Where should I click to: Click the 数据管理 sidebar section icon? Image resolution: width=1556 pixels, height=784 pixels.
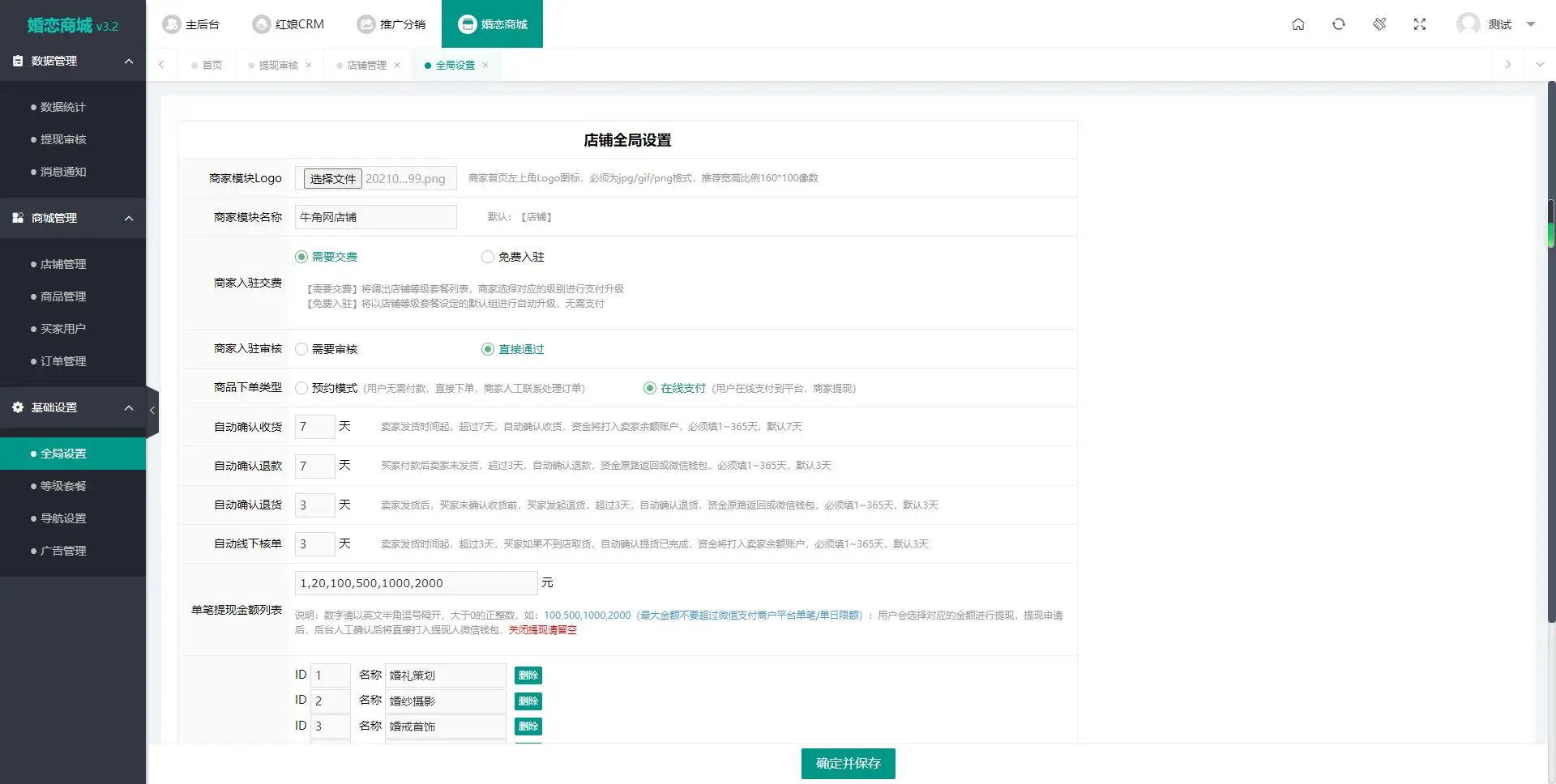tap(18, 60)
